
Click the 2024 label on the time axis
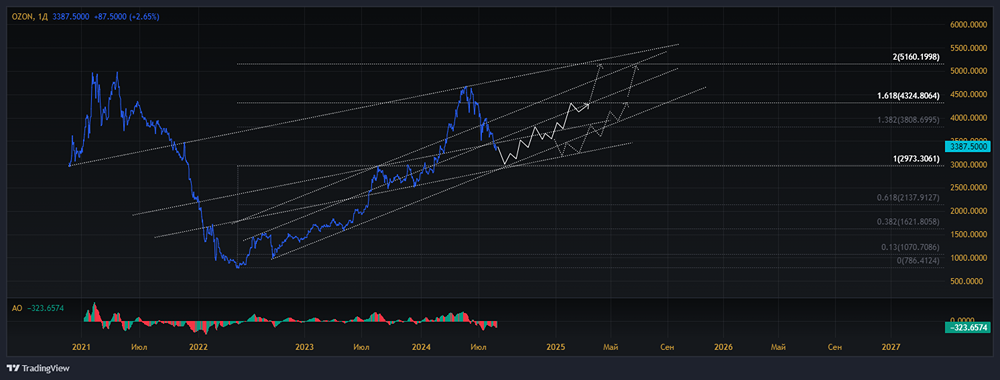422,347
